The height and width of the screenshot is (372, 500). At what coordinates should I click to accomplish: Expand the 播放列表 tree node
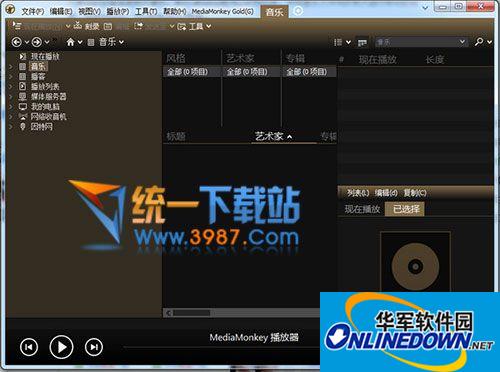pyautogui.click(x=11, y=87)
